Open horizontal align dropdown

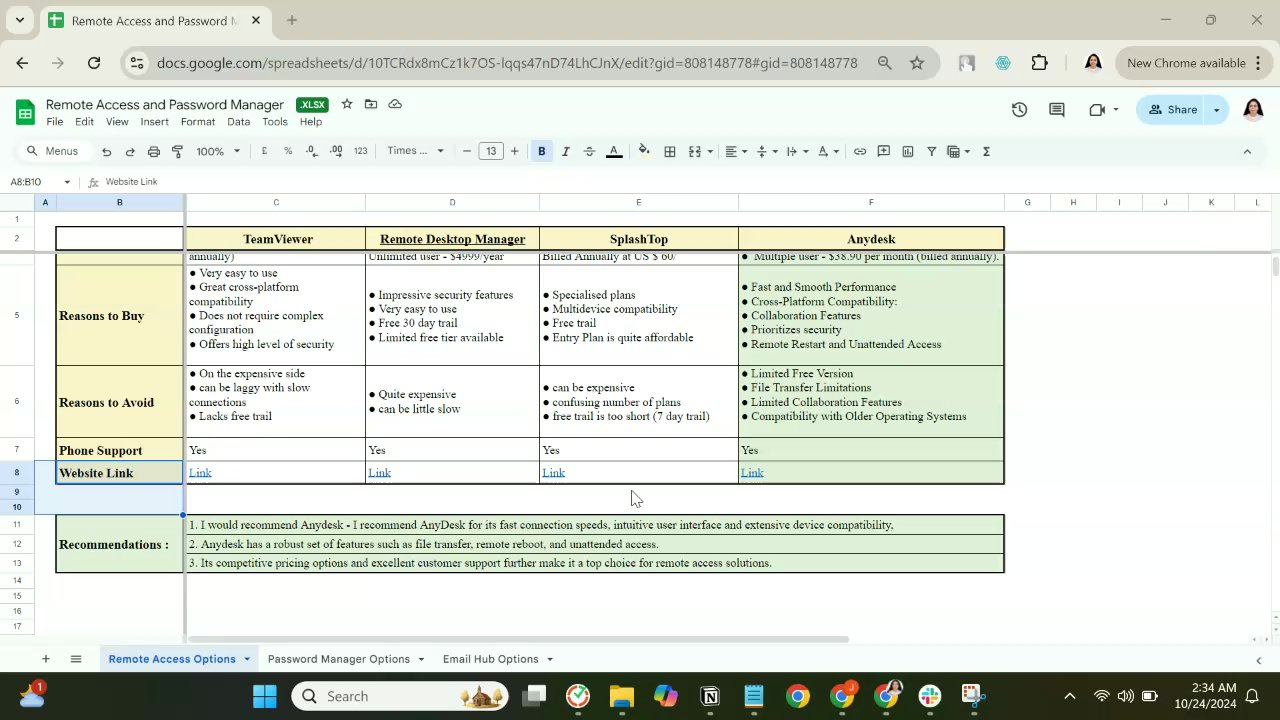click(736, 152)
